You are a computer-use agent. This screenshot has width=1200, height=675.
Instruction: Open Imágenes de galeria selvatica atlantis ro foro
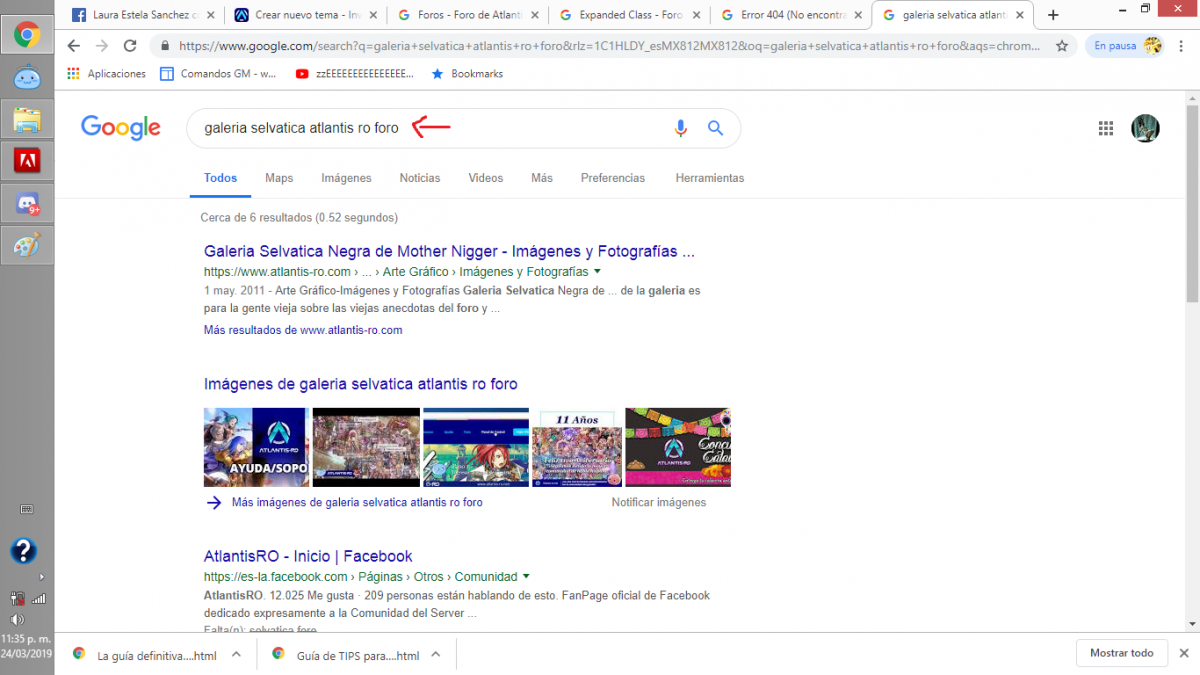(x=361, y=384)
